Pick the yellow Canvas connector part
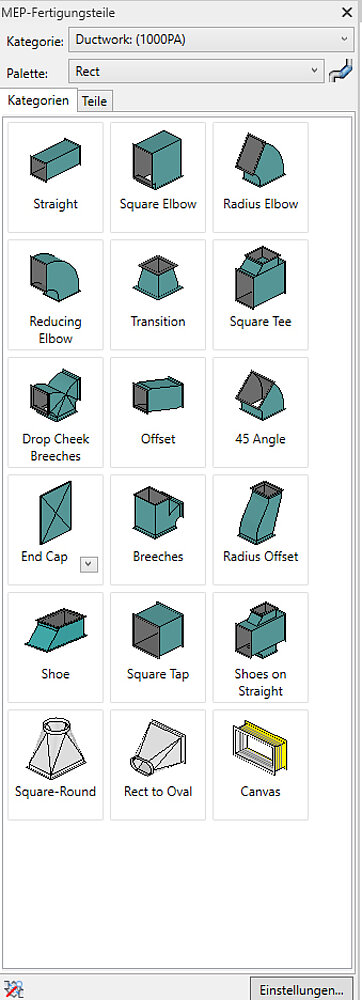 (x=261, y=765)
